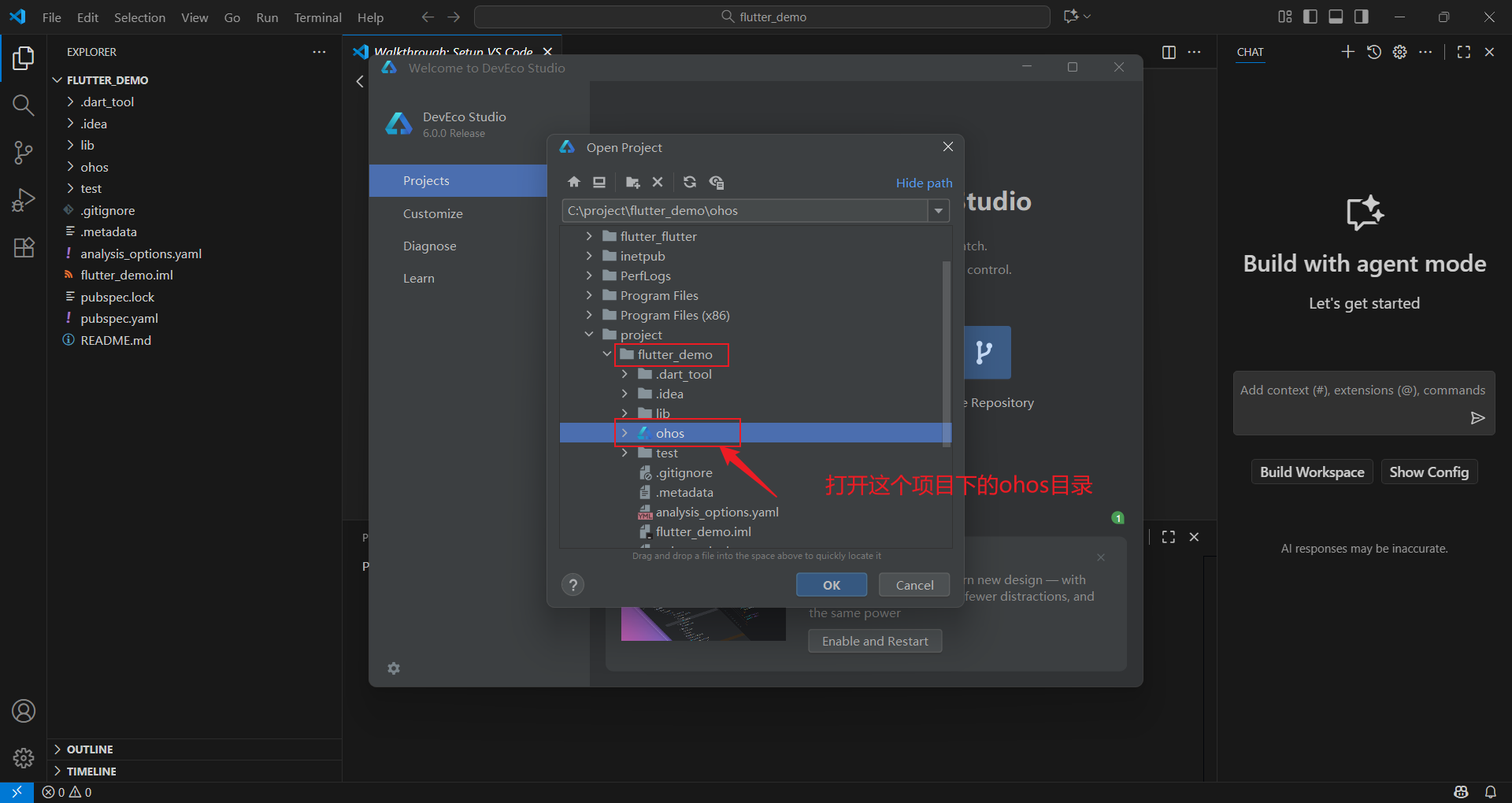Click the path input field in dialog
Image resolution: width=1512 pixels, height=803 pixels.
tap(745, 211)
